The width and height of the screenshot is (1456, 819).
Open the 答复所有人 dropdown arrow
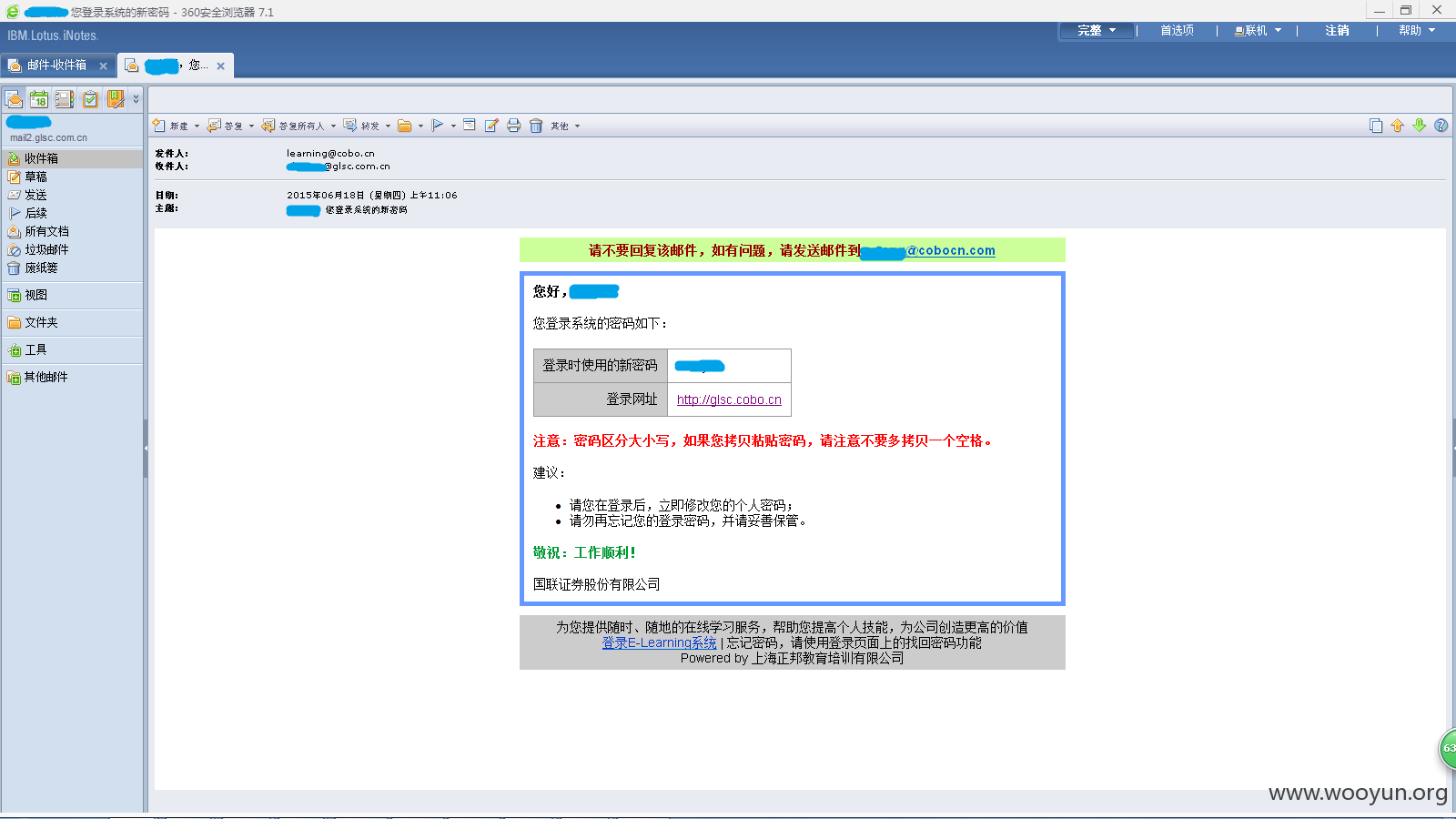[333, 126]
